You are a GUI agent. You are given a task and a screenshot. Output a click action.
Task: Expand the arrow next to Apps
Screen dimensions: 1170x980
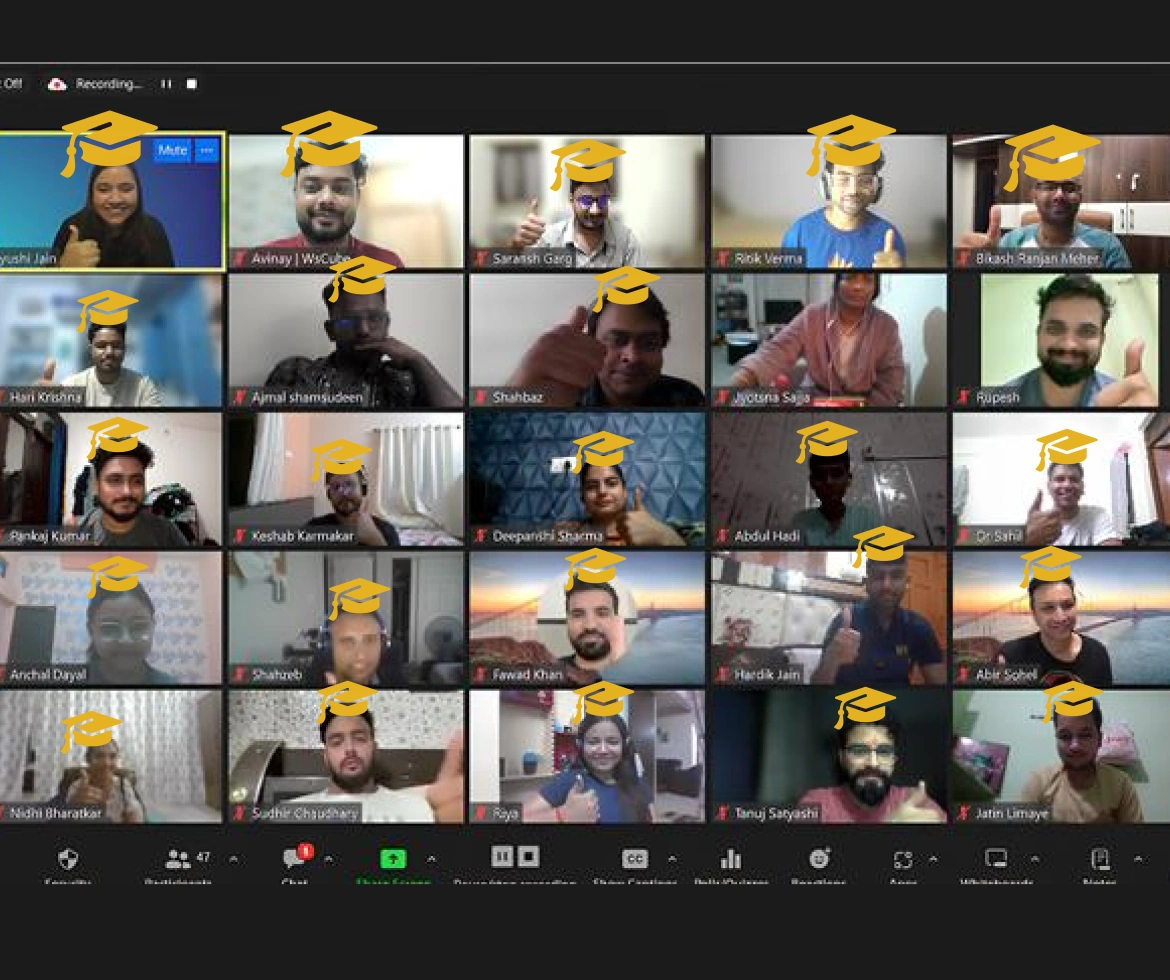pyautogui.click(x=933, y=859)
